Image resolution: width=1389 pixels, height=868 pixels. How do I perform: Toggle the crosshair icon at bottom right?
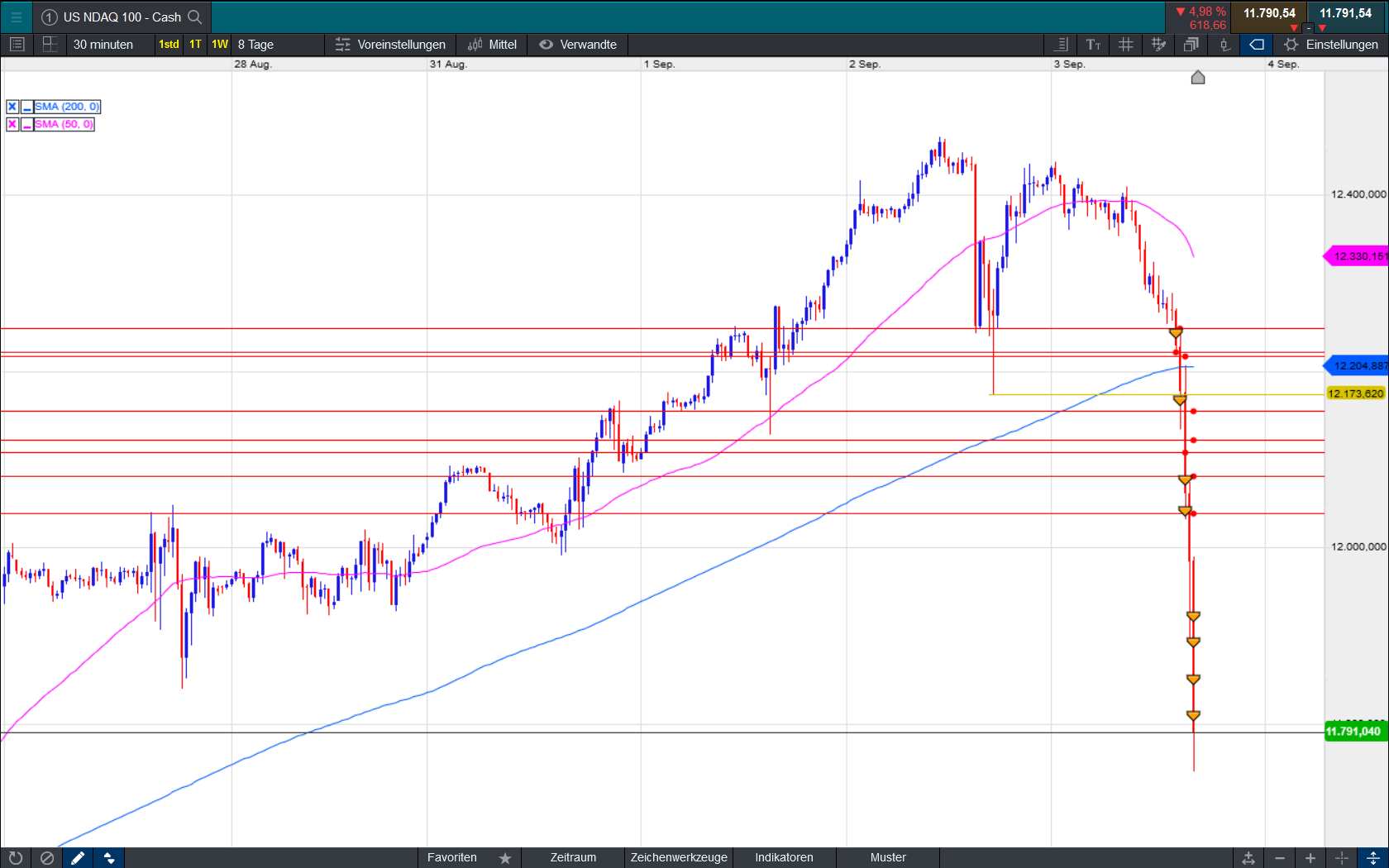pyautogui.click(x=1342, y=858)
